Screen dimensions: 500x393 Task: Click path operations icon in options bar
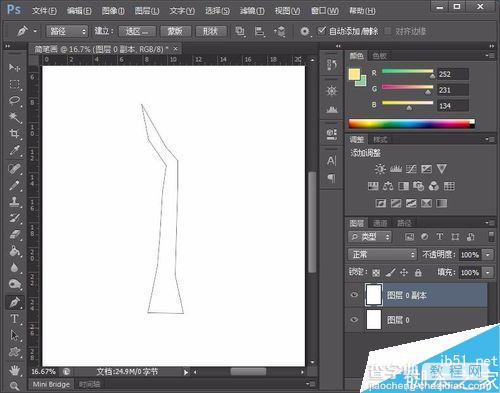click(x=240, y=32)
